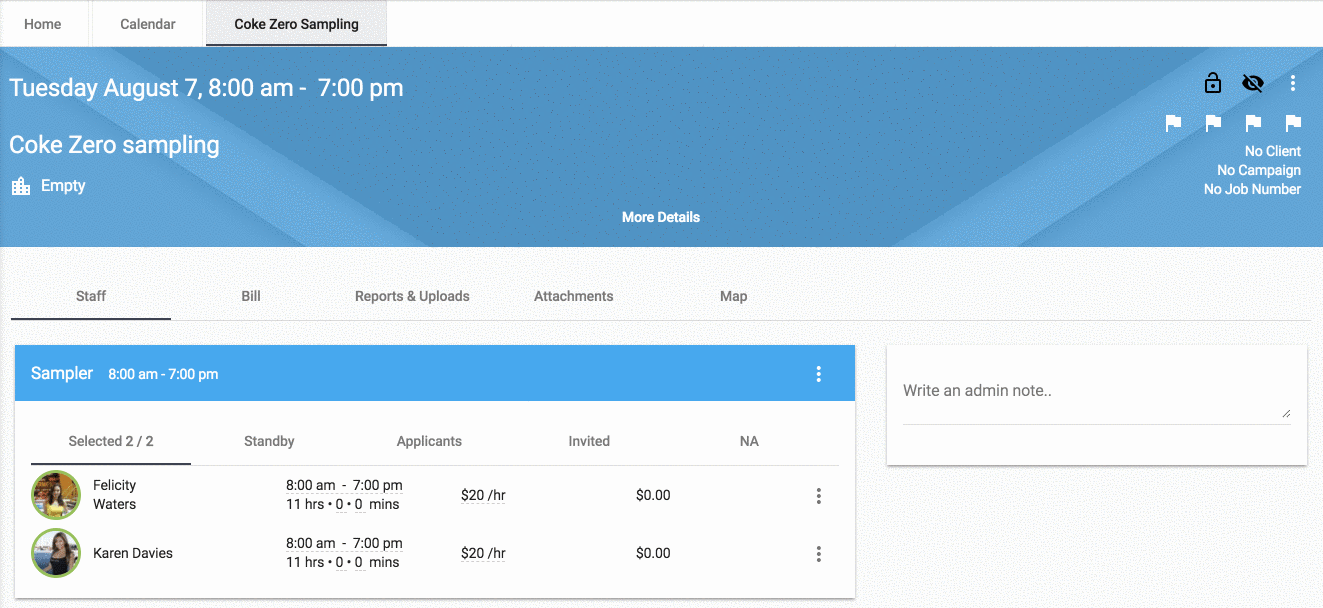Click the No Job Number label
The image size is (1323, 608).
click(1252, 189)
